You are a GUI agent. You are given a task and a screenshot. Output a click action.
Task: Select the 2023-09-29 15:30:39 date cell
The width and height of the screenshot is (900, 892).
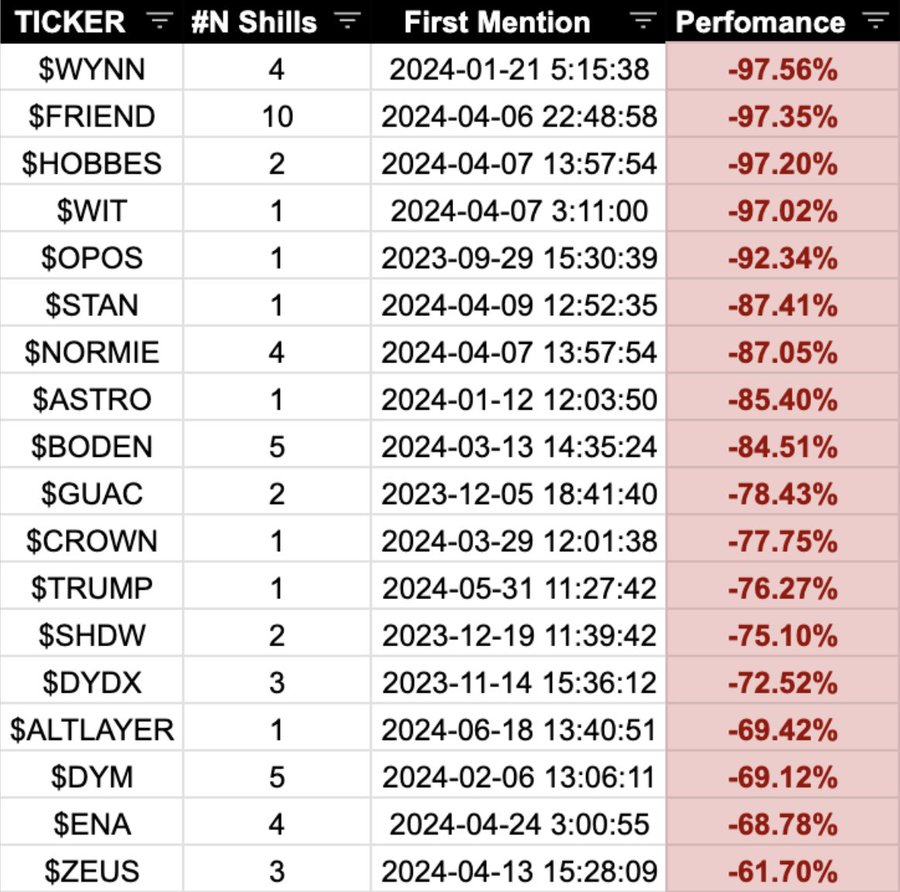tap(519, 258)
